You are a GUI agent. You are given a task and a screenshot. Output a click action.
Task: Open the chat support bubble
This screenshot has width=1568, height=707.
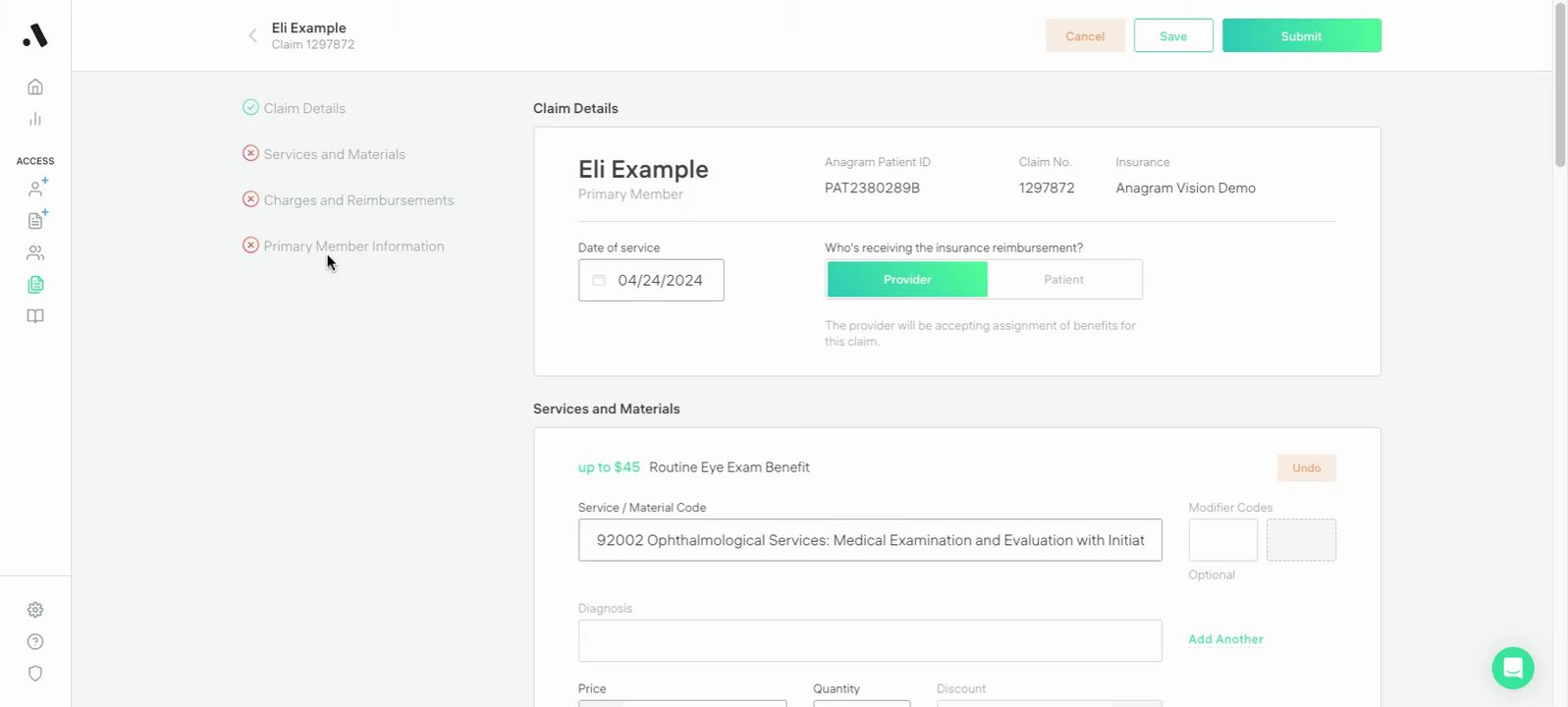point(1512,669)
